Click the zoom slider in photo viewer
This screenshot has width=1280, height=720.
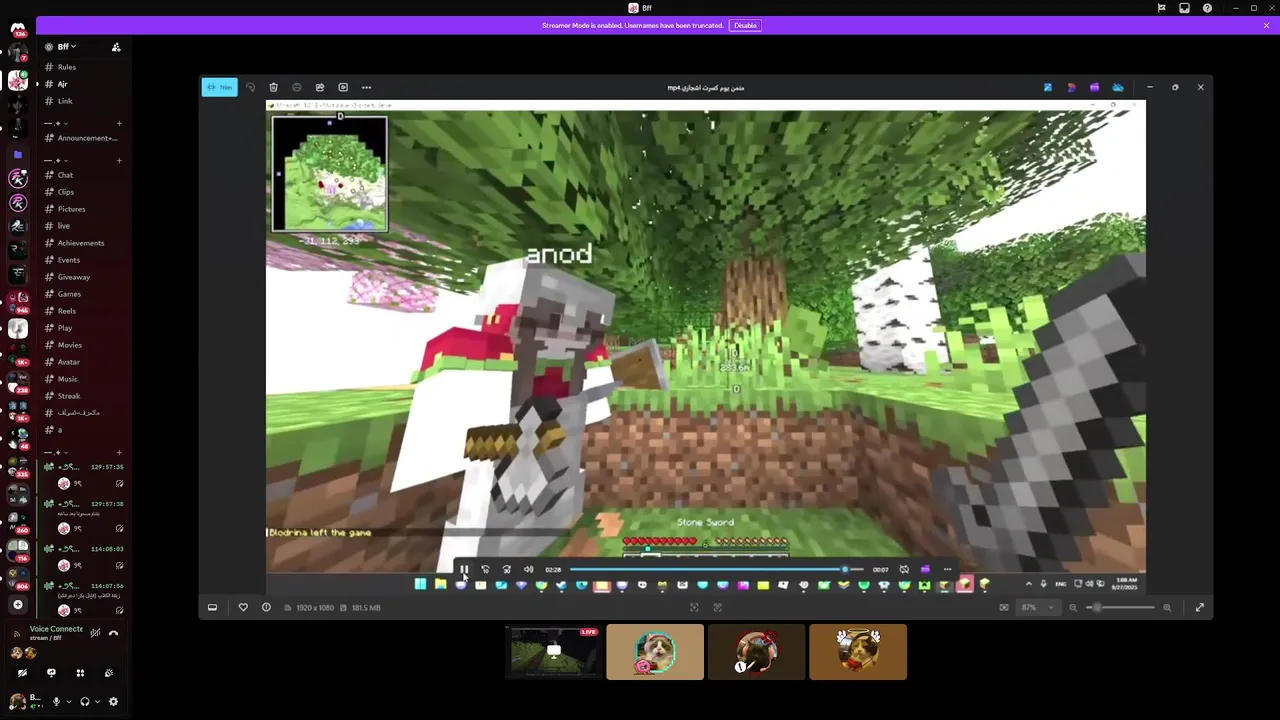pos(1120,607)
